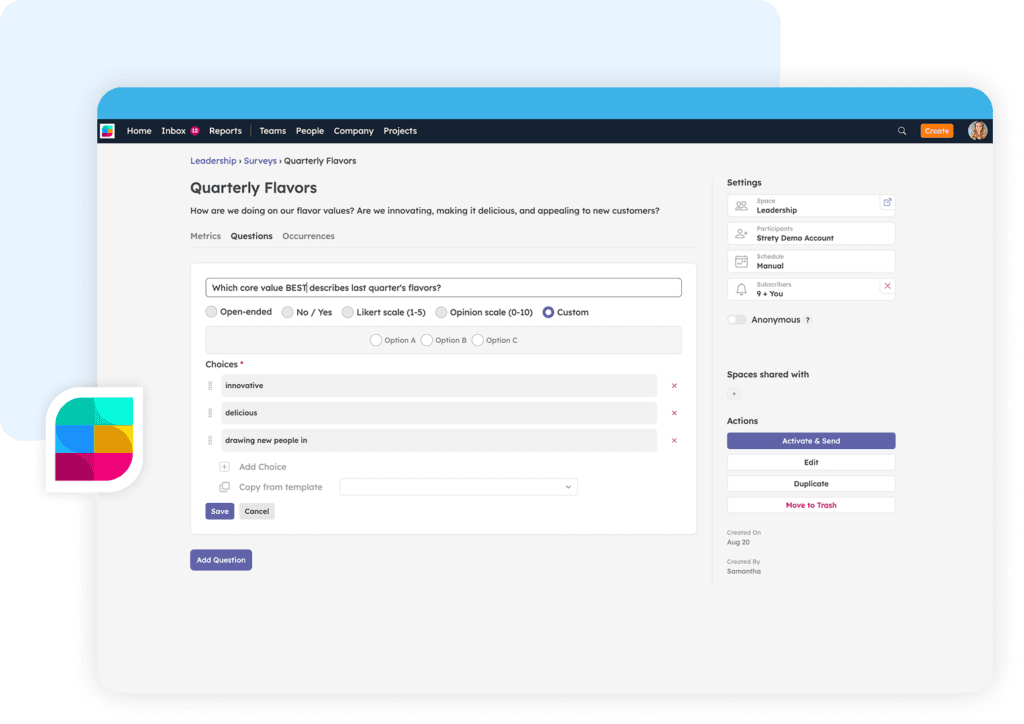Select the Likert scale (1-5) option
Viewport: 1024px width, 724px height.
(x=348, y=312)
